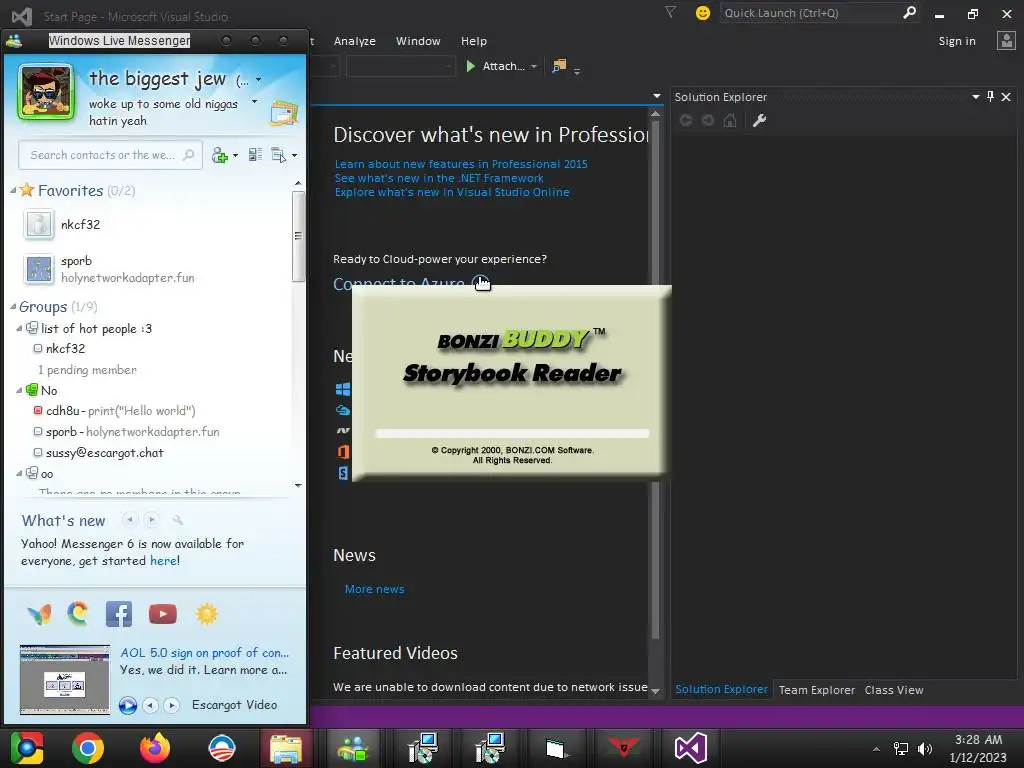
Task: Click the smiley feedback icon
Action: click(x=703, y=13)
